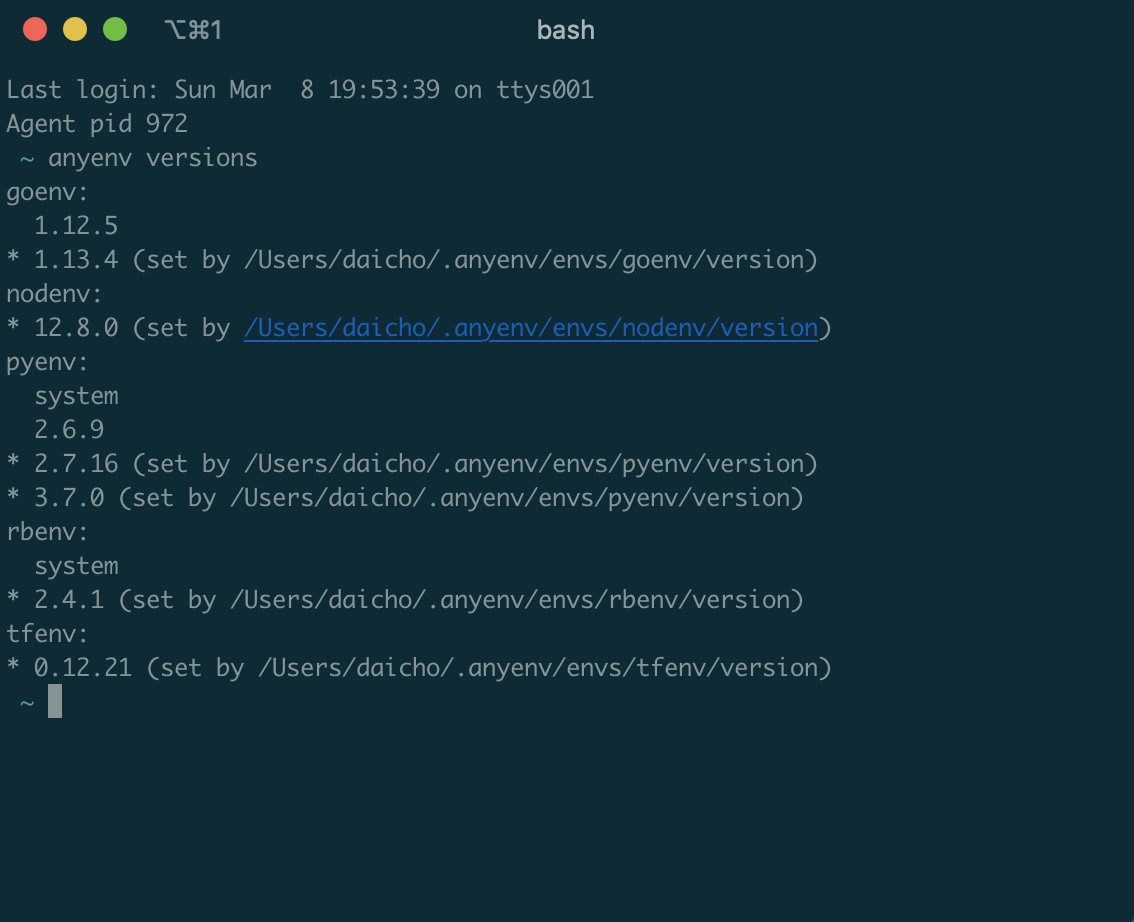Click the 'anyenv versions' command text
This screenshot has height=922, width=1134.
point(153,158)
